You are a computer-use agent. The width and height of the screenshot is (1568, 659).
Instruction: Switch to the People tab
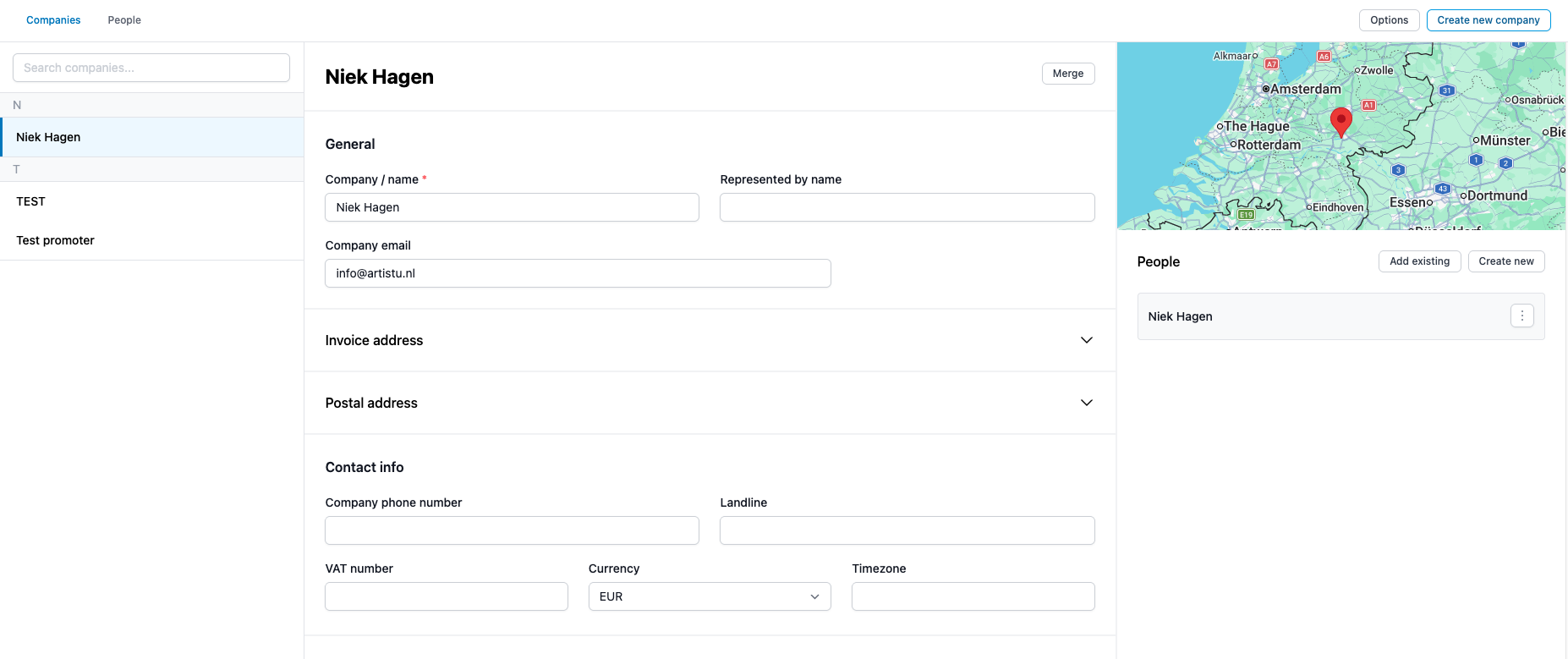click(124, 20)
